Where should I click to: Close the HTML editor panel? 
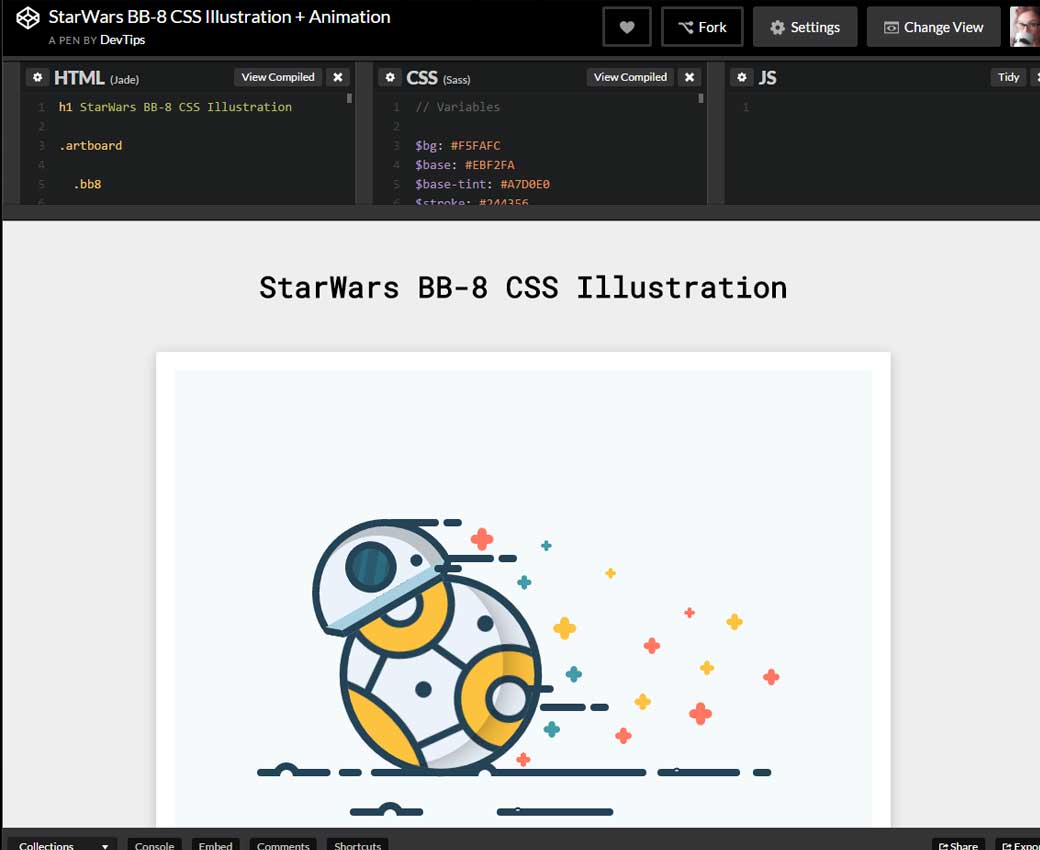[338, 77]
